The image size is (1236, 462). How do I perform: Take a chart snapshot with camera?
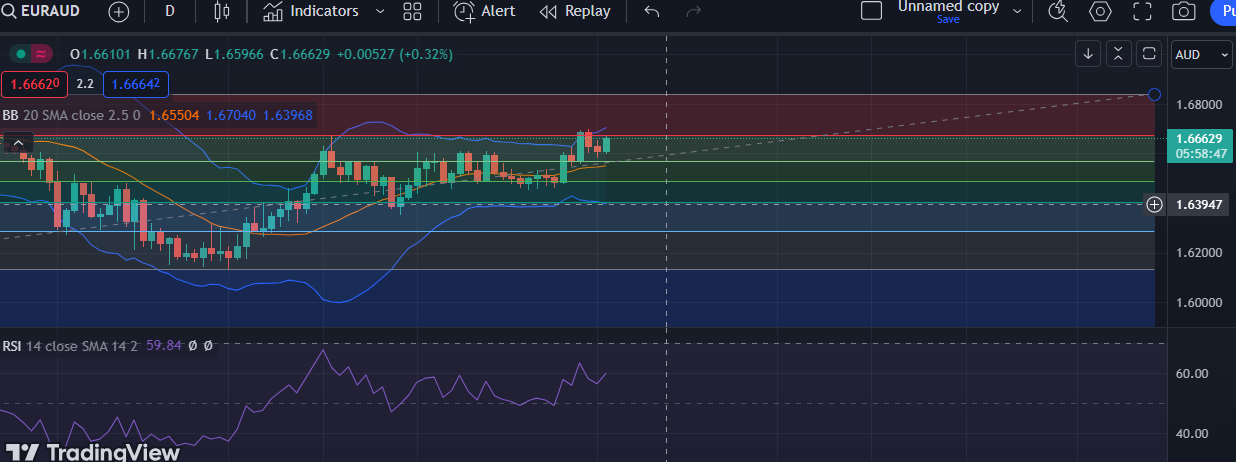(x=1184, y=11)
